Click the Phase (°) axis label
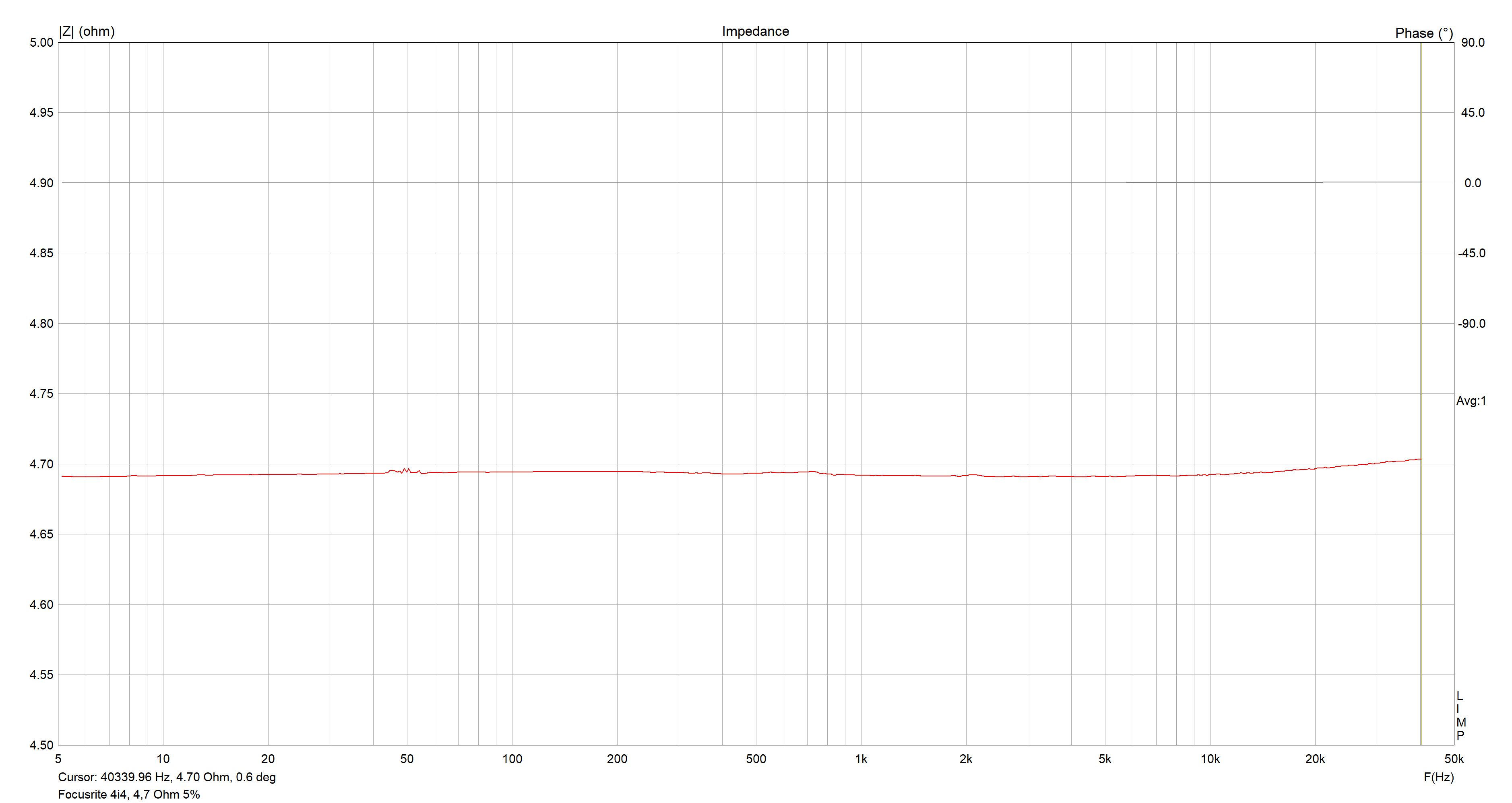This screenshot has height=803, width=1512. [x=1424, y=33]
